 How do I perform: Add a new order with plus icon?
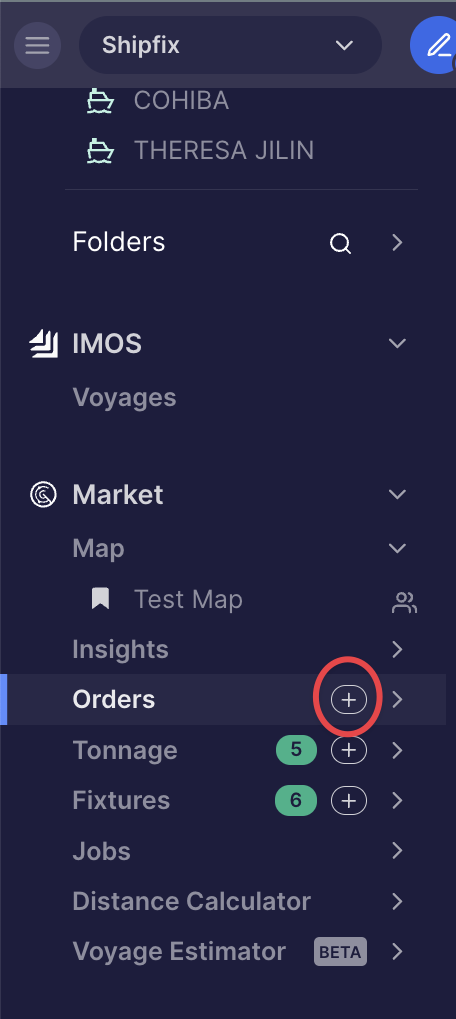click(349, 700)
